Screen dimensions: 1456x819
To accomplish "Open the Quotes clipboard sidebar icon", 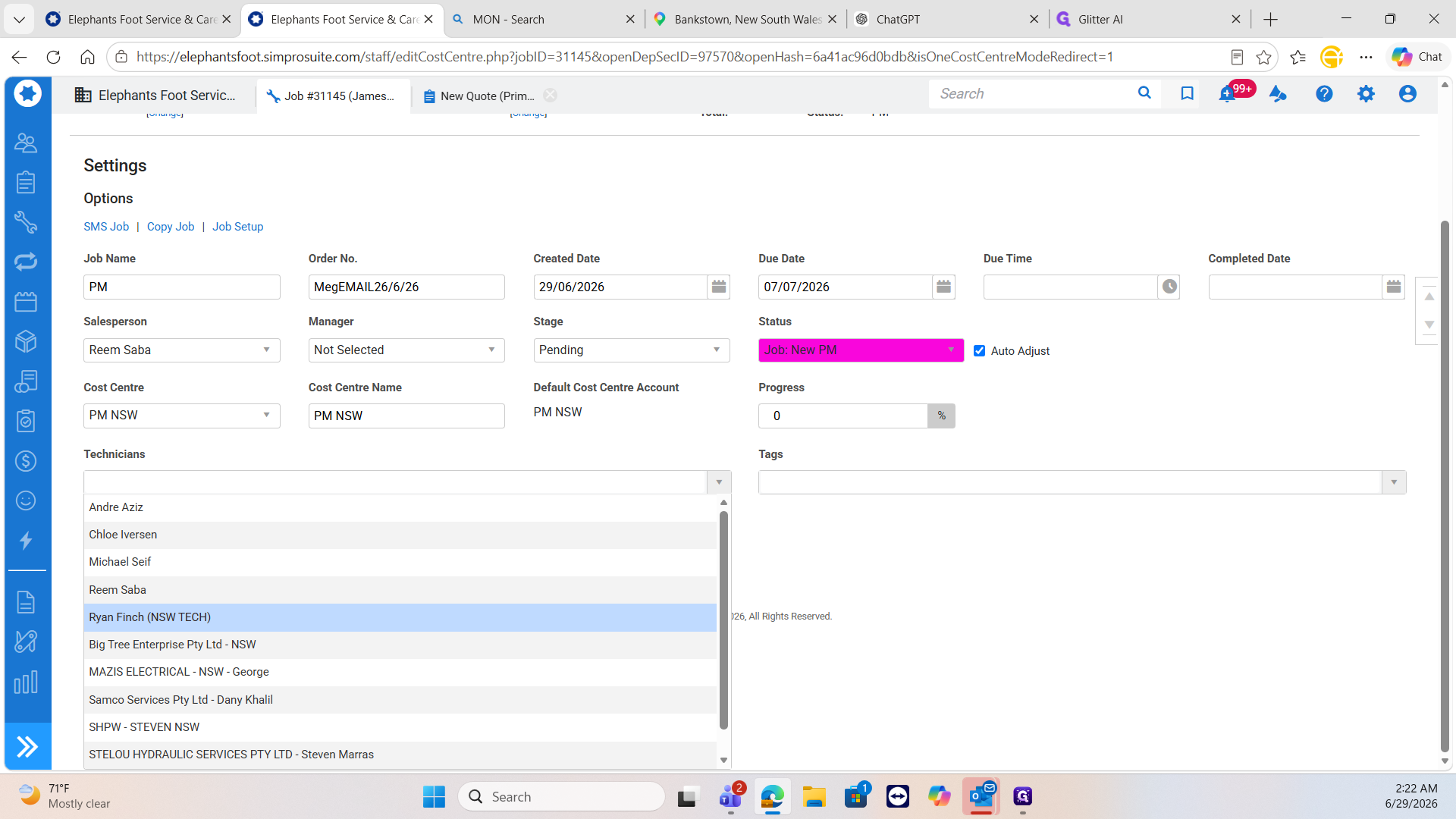I will tap(26, 182).
